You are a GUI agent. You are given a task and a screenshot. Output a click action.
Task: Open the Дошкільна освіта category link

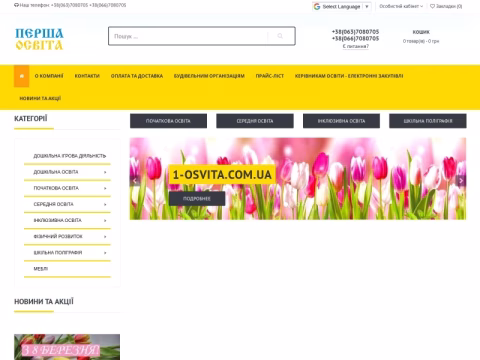[x=56, y=172]
